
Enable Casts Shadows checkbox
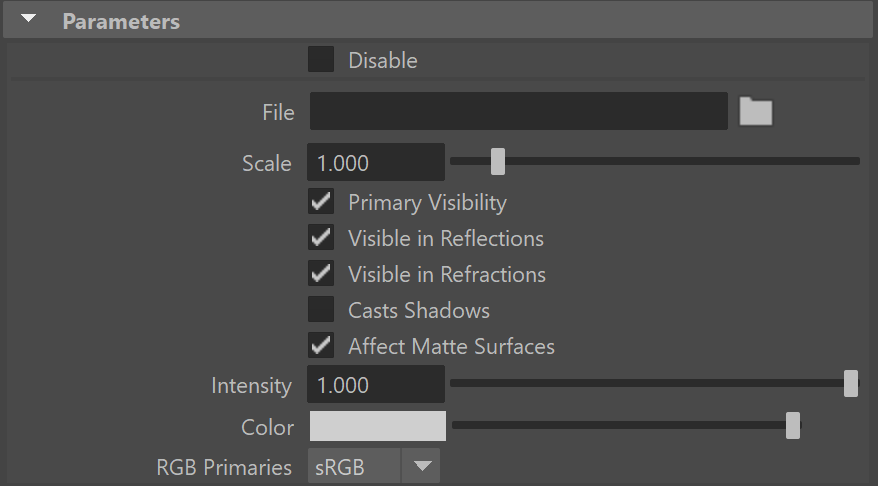pyautogui.click(x=321, y=310)
